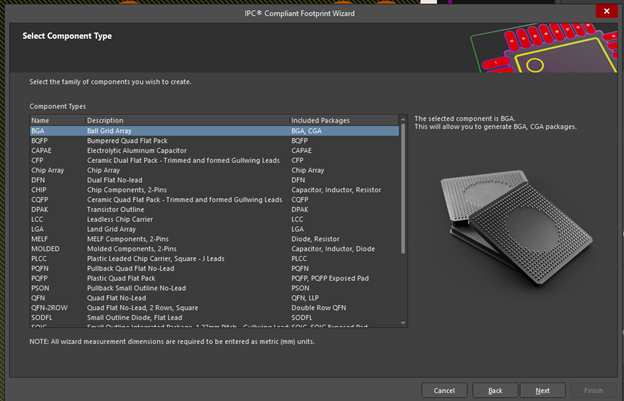The image size is (624, 401).
Task: Select CQFP Ceramic Quad Flat Pack
Action: (x=214, y=200)
